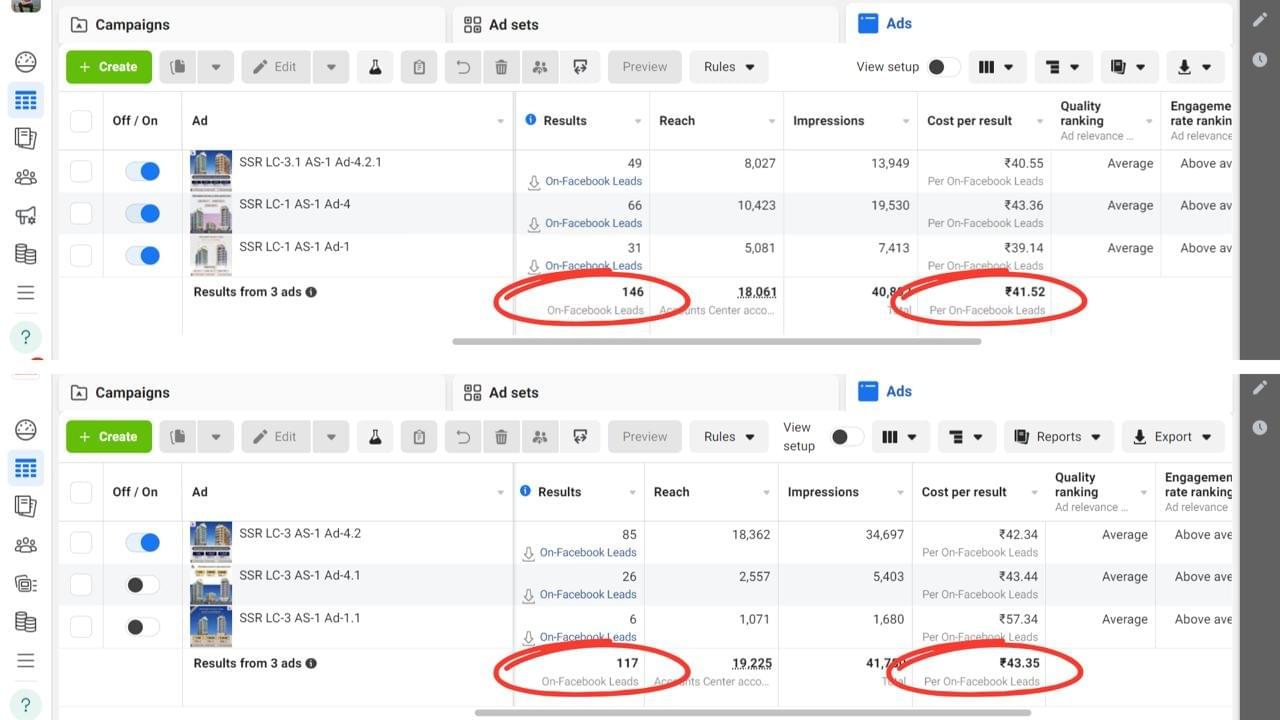The width and height of the screenshot is (1280, 720).
Task: Click the thumbnail of SSR LC-1 AS-1 Ad-1
Action: point(211,256)
